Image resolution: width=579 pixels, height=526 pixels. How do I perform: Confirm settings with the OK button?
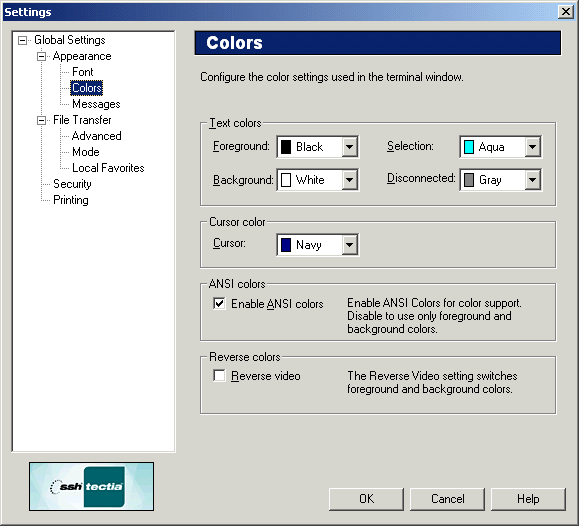(366, 499)
